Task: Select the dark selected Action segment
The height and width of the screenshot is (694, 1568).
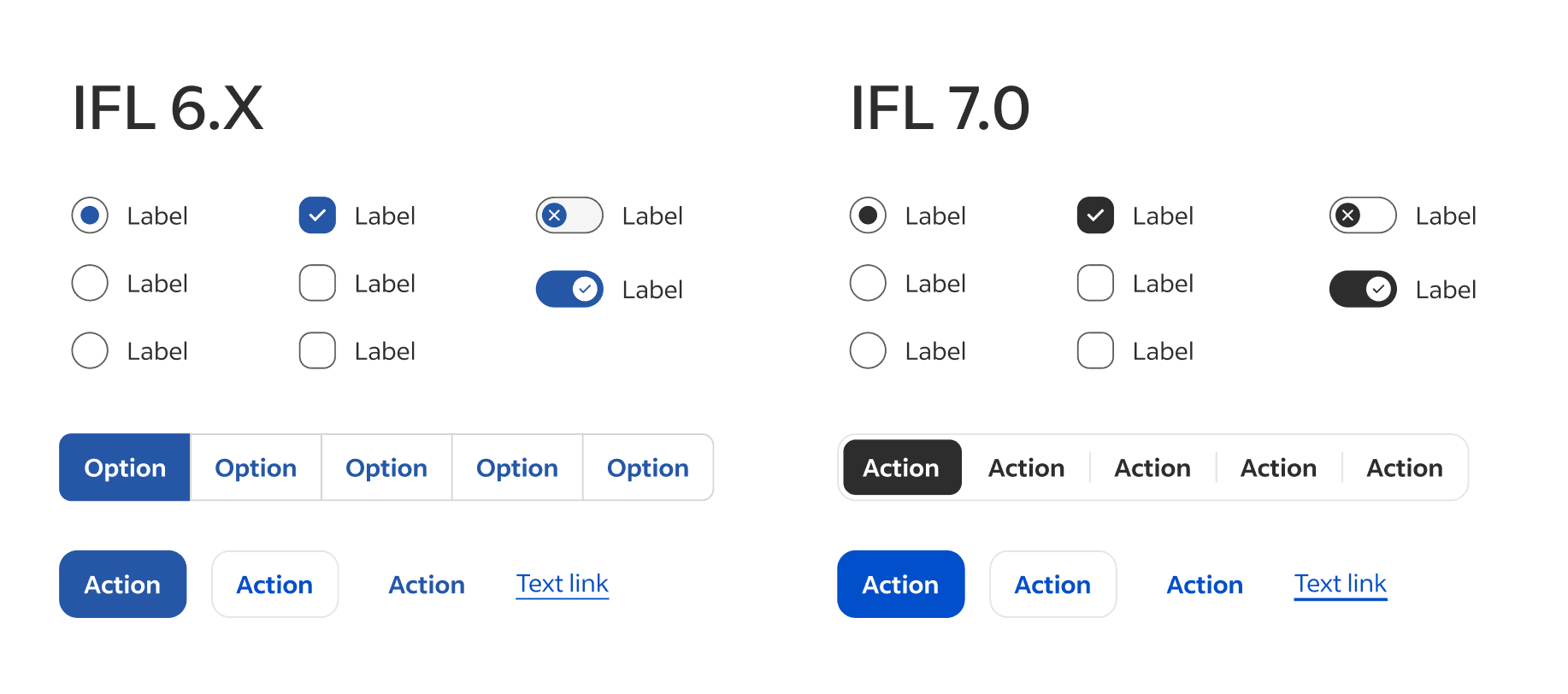Action: pos(901,468)
